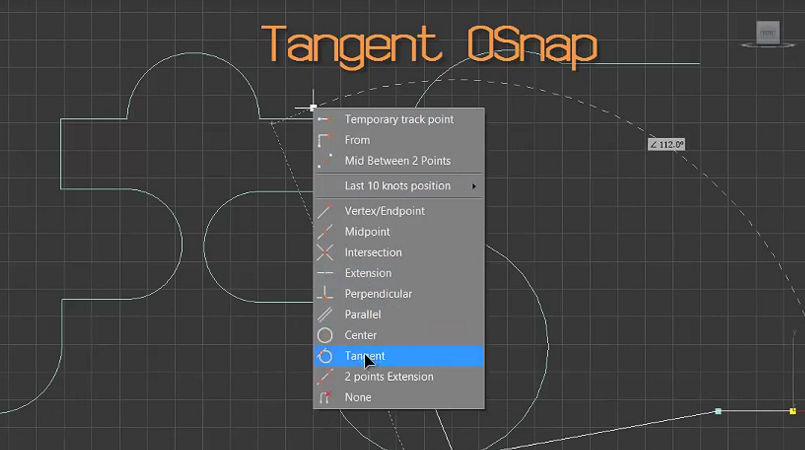
Task: Click the Center snap circle icon
Action: point(324,335)
